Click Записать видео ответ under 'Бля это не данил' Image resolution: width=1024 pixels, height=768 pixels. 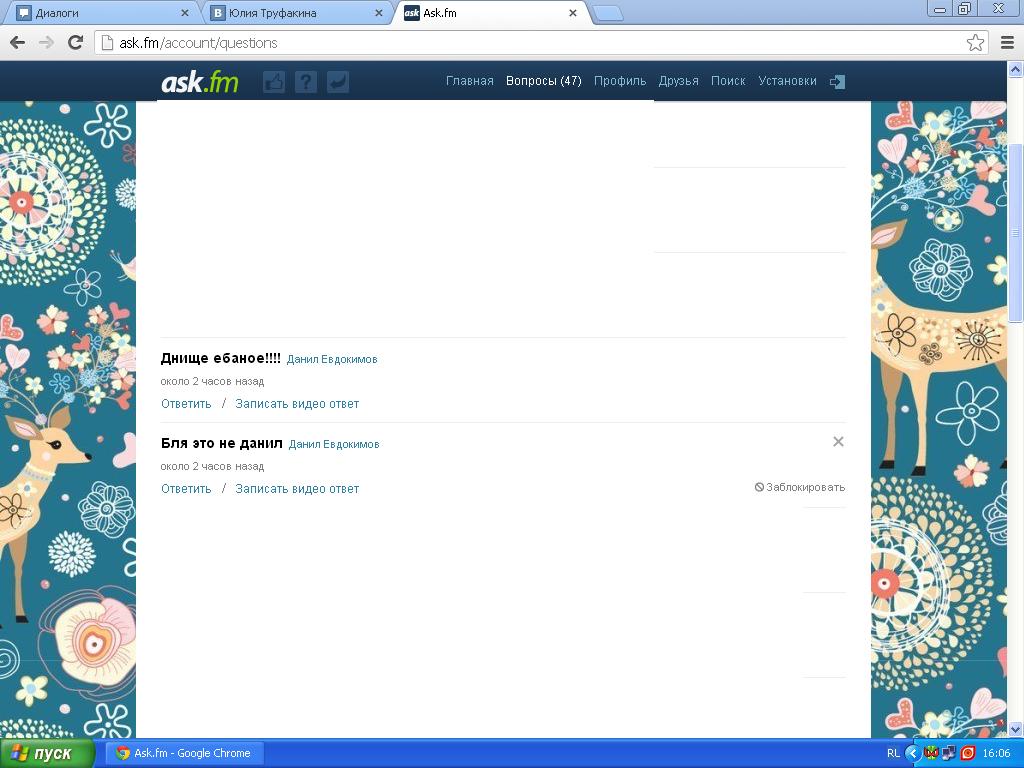point(297,489)
